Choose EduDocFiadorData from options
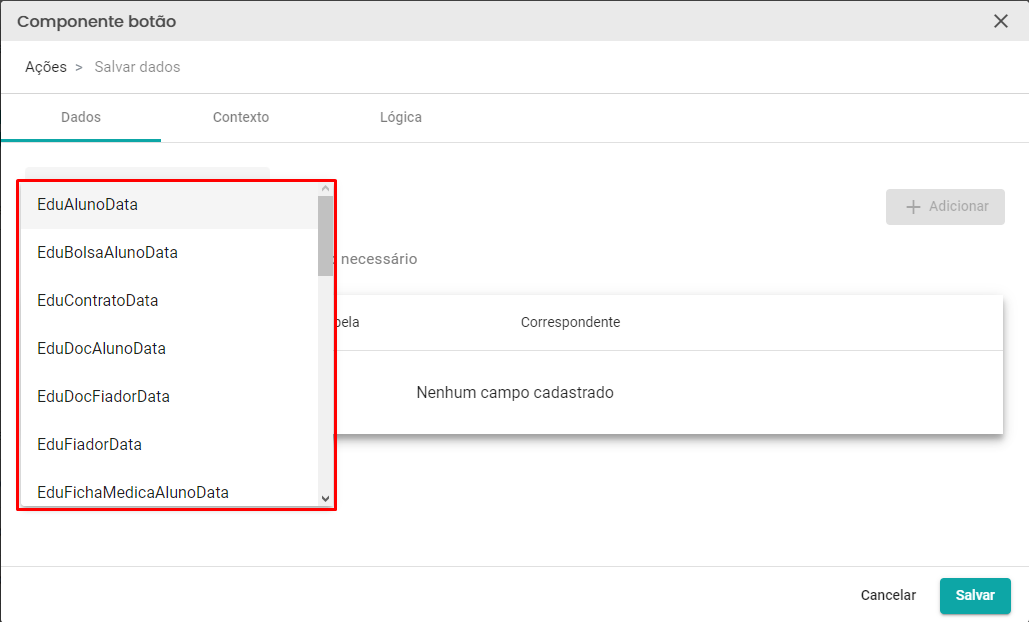 tap(169, 396)
